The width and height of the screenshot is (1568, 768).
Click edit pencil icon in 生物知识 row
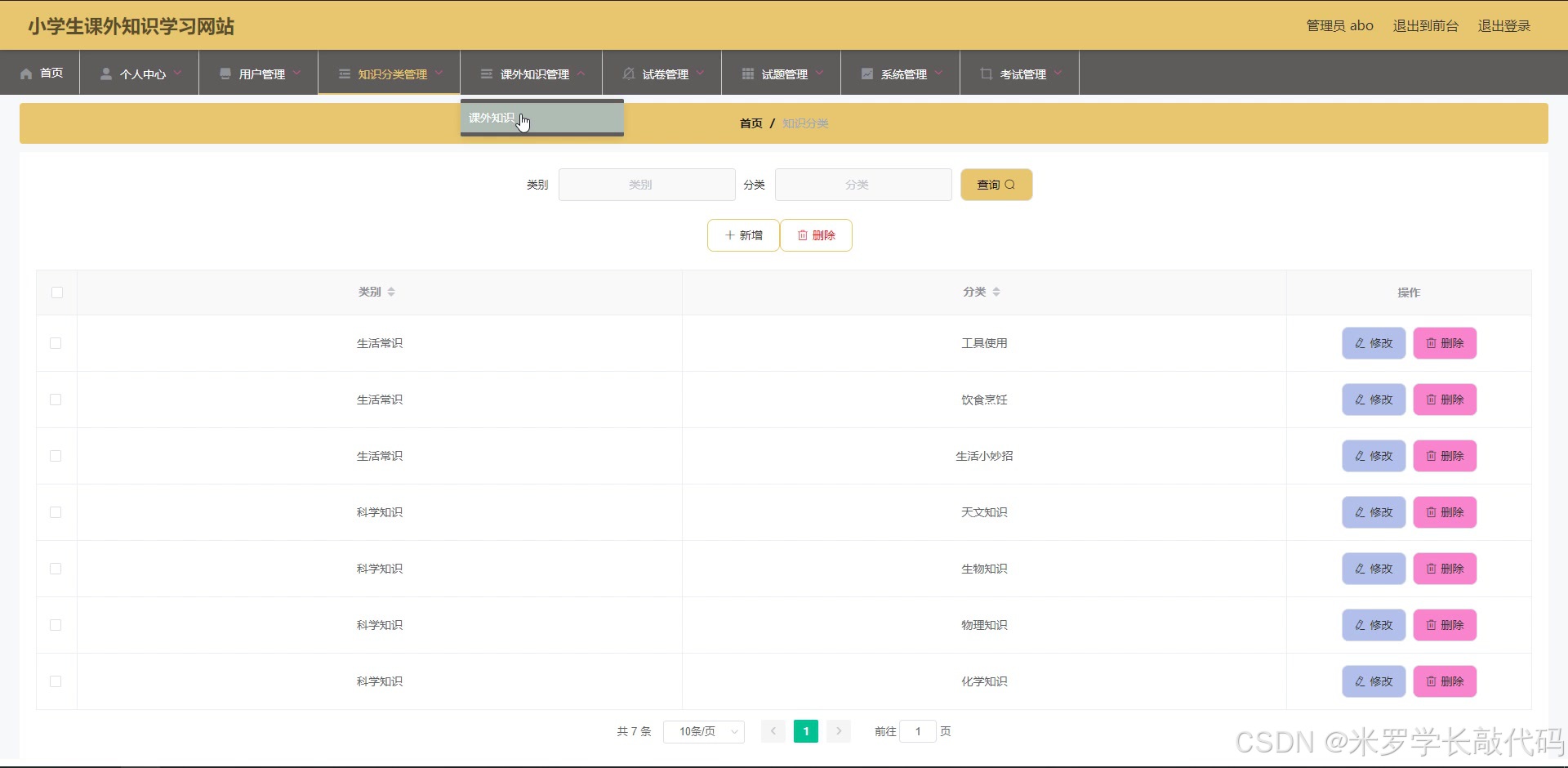[x=1360, y=569]
